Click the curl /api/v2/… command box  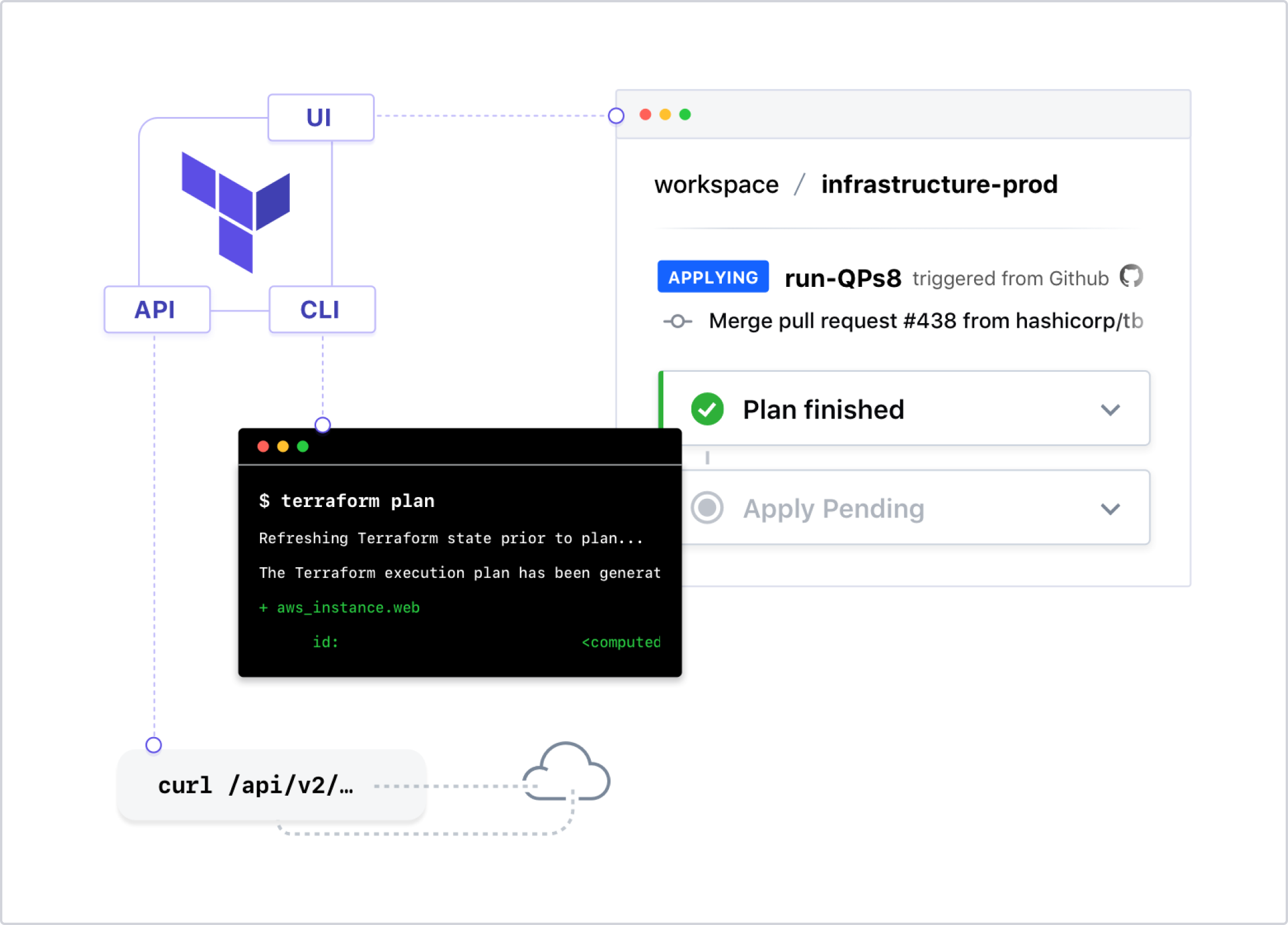click(272, 785)
